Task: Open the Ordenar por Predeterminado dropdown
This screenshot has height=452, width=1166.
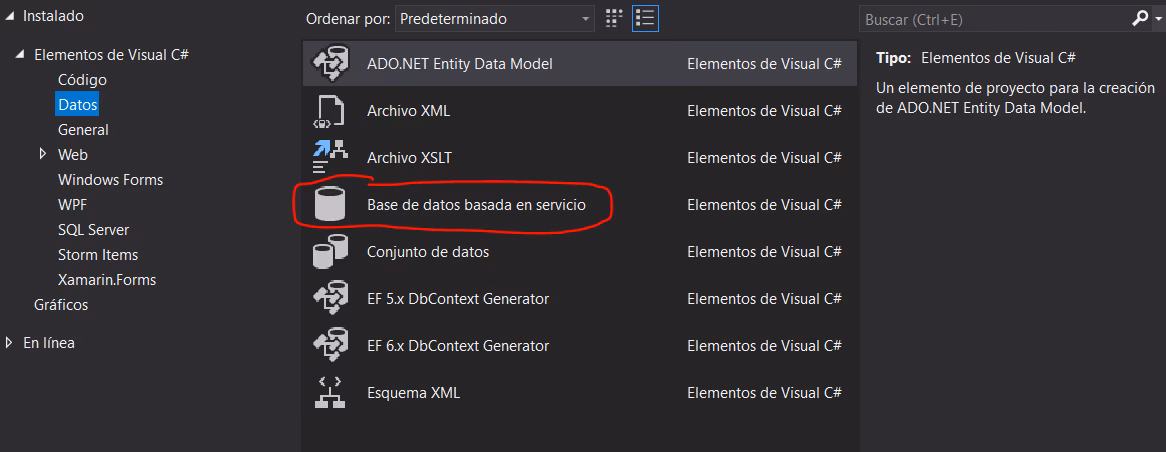Action: click(495, 19)
